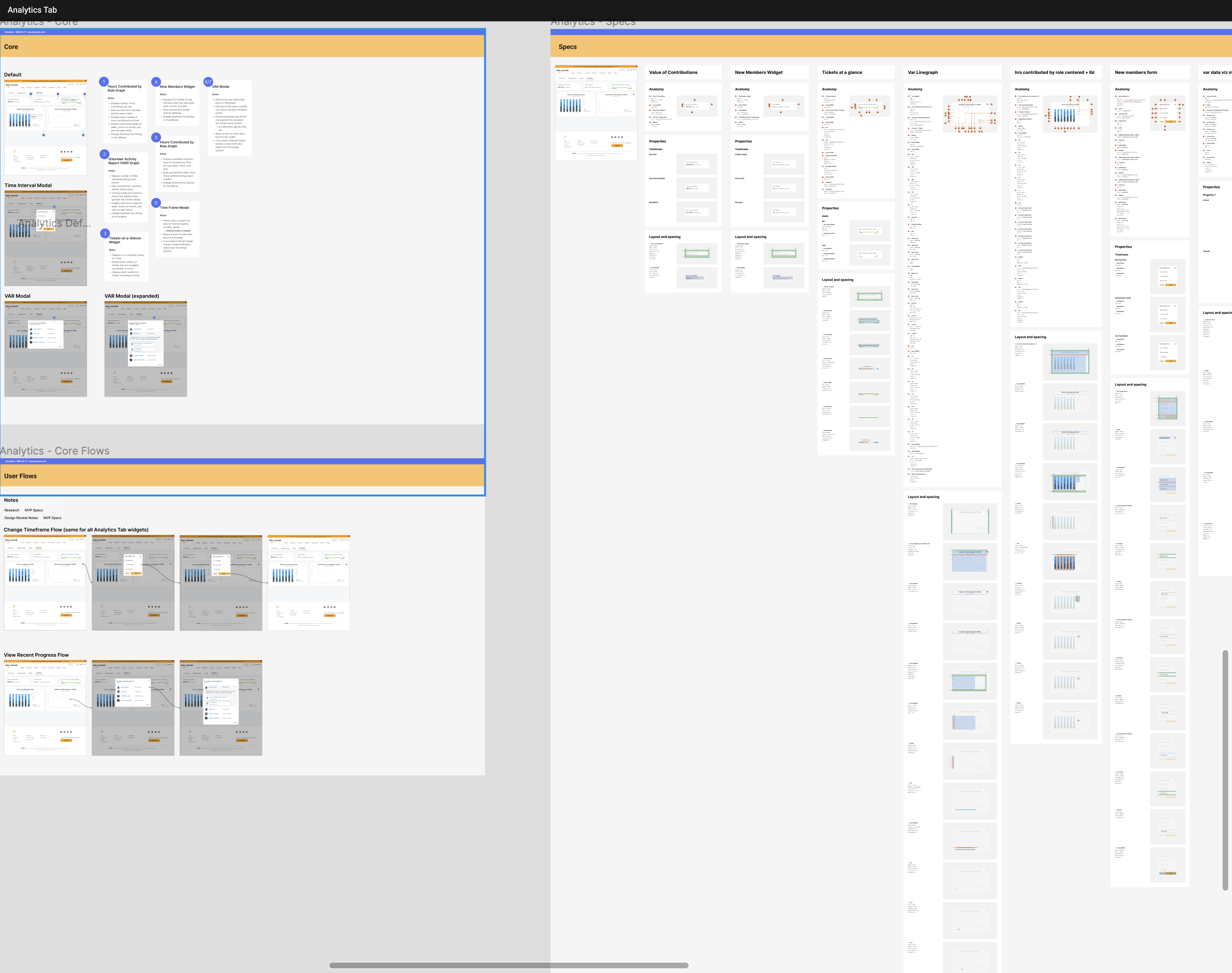Select first frame of View Recent Progress Flow

pyautogui.click(x=45, y=708)
